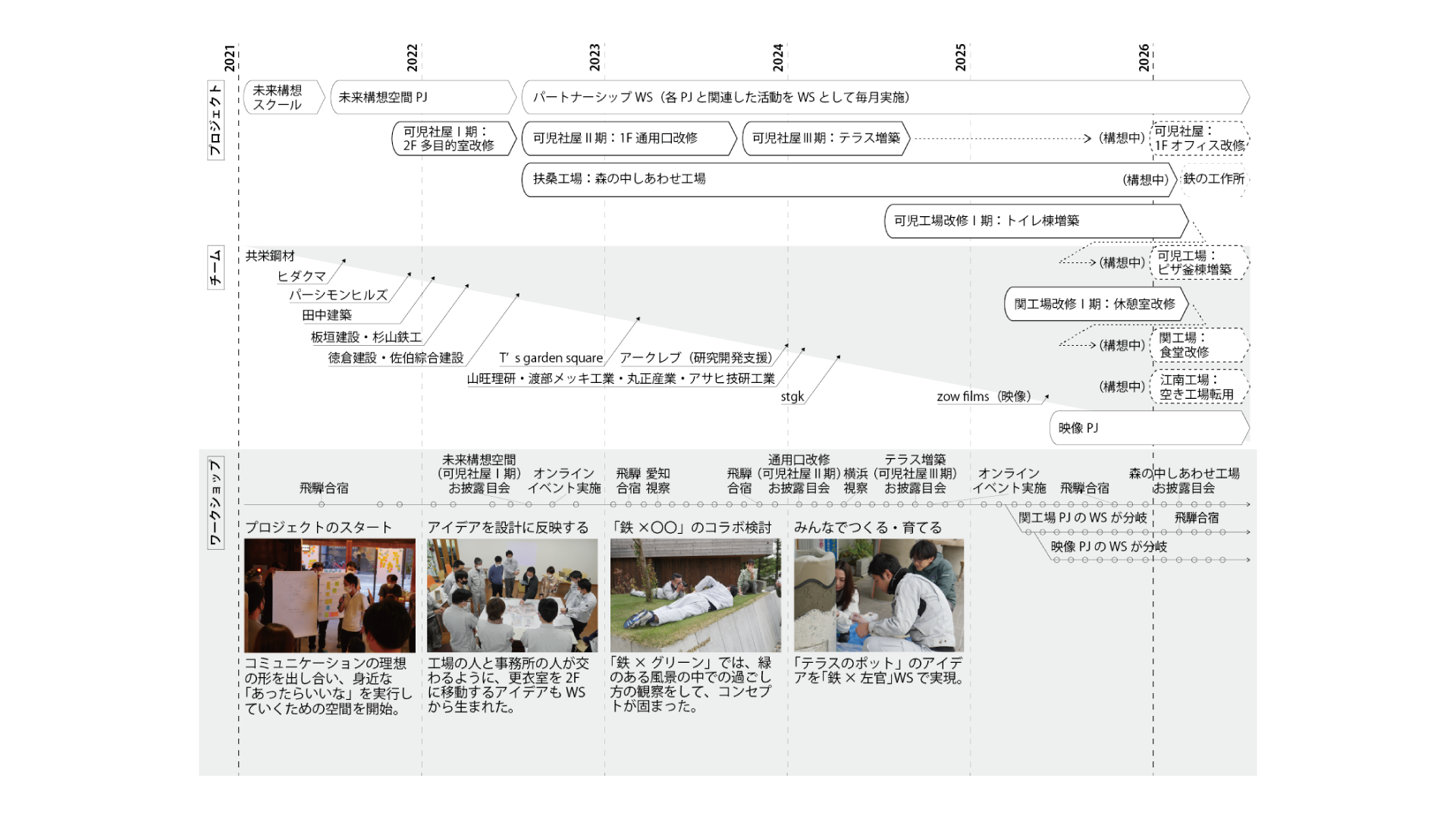The width and height of the screenshot is (1456, 819).
Task: Click the heading 「鉄×〇〇」のコラボ検討
Action: pos(691,528)
